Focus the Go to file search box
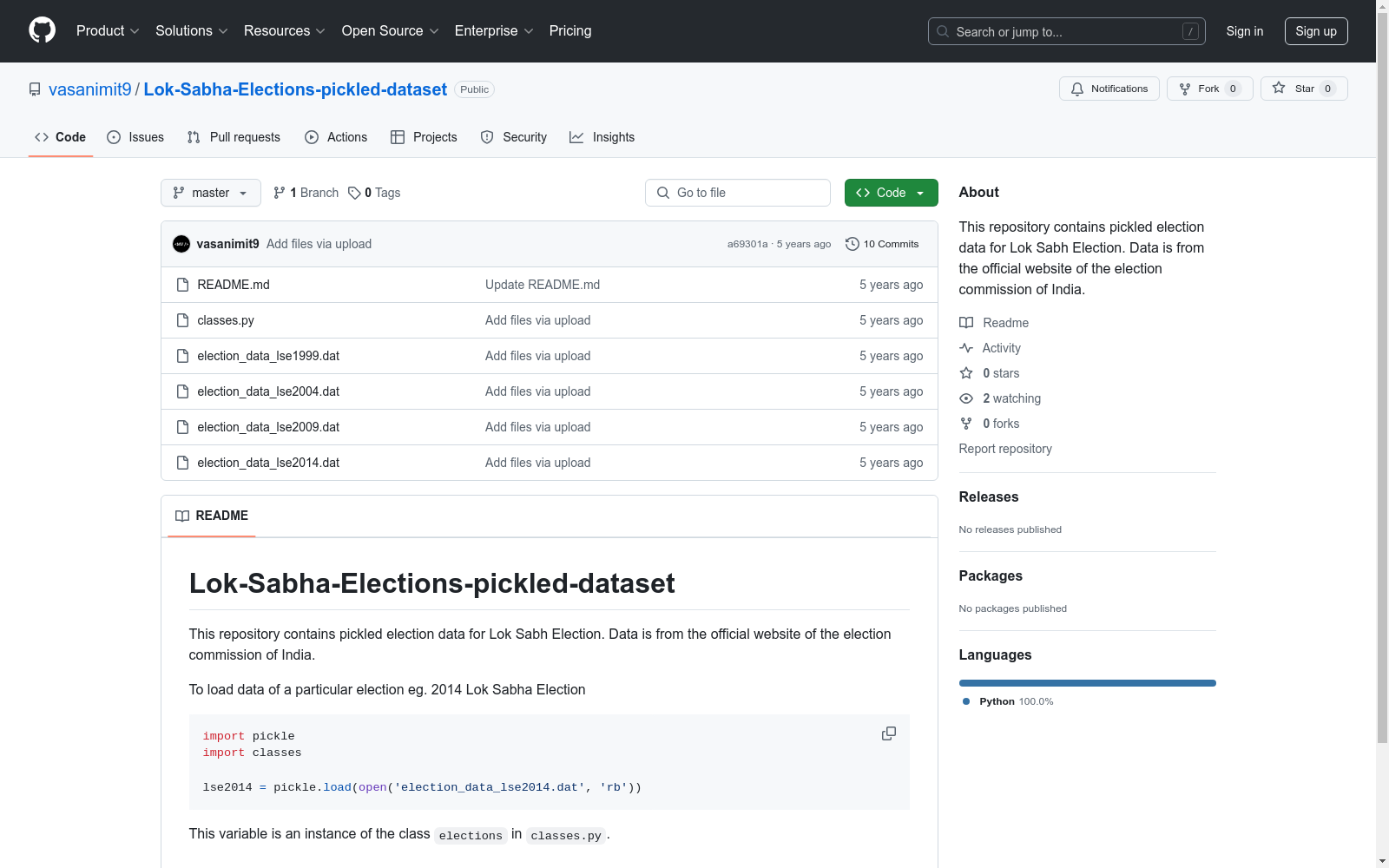The height and width of the screenshot is (868, 1389). click(x=738, y=193)
